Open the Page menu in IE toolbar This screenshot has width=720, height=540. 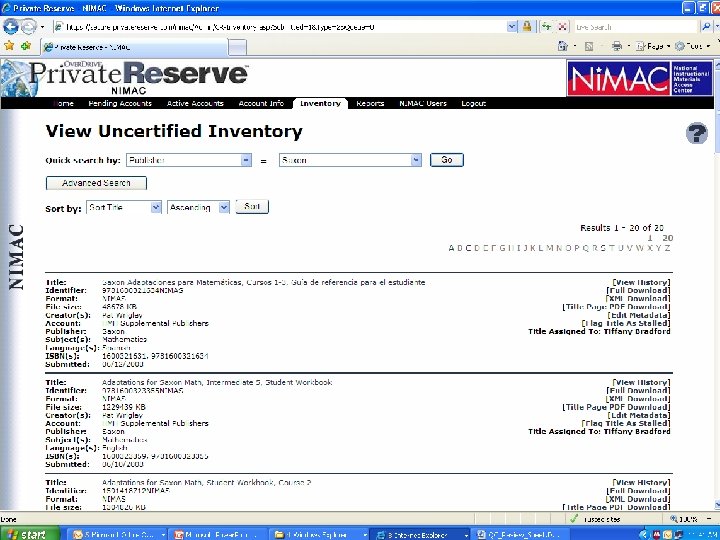(x=653, y=46)
